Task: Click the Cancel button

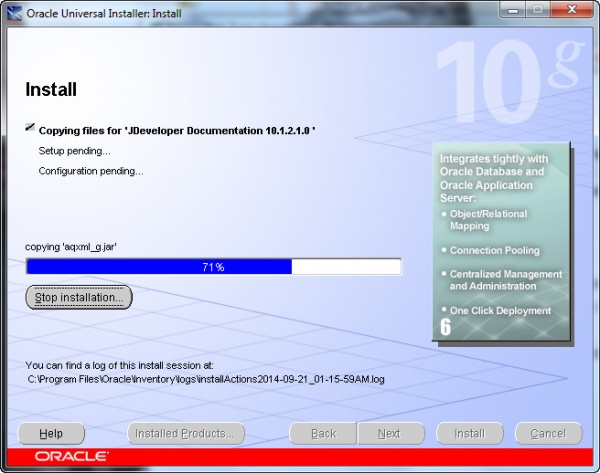Action: click(x=549, y=434)
